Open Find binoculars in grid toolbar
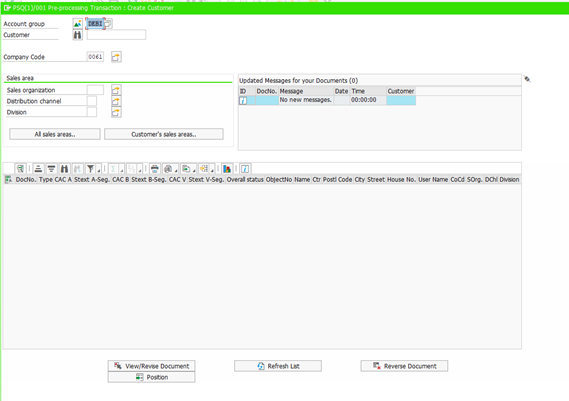Image resolution: width=569 pixels, height=401 pixels. pyautogui.click(x=64, y=169)
